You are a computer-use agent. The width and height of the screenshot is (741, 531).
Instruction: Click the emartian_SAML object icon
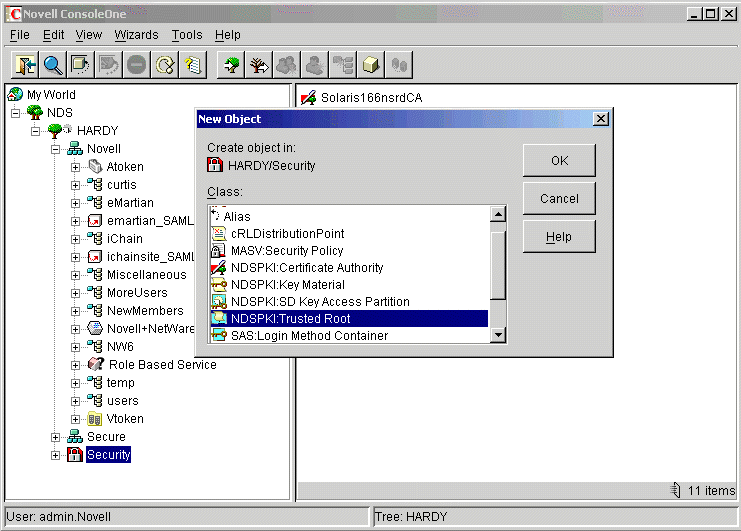tap(95, 221)
